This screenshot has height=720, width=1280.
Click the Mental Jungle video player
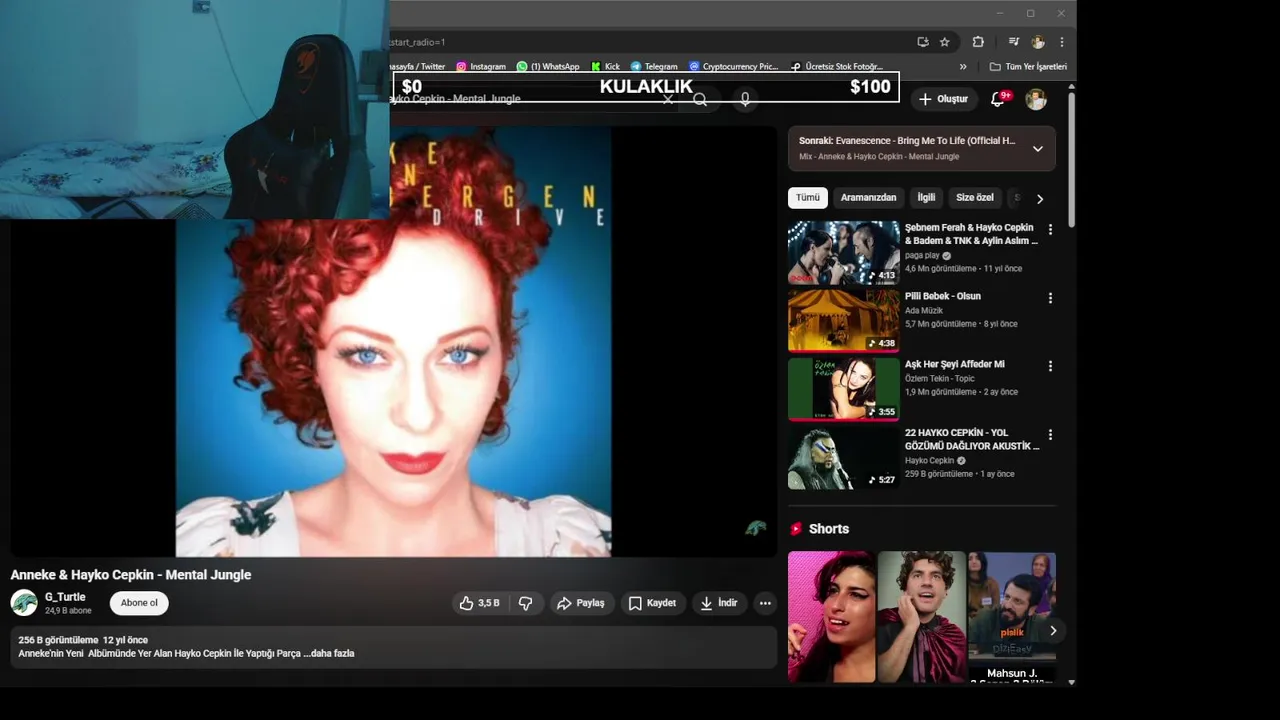coord(394,340)
